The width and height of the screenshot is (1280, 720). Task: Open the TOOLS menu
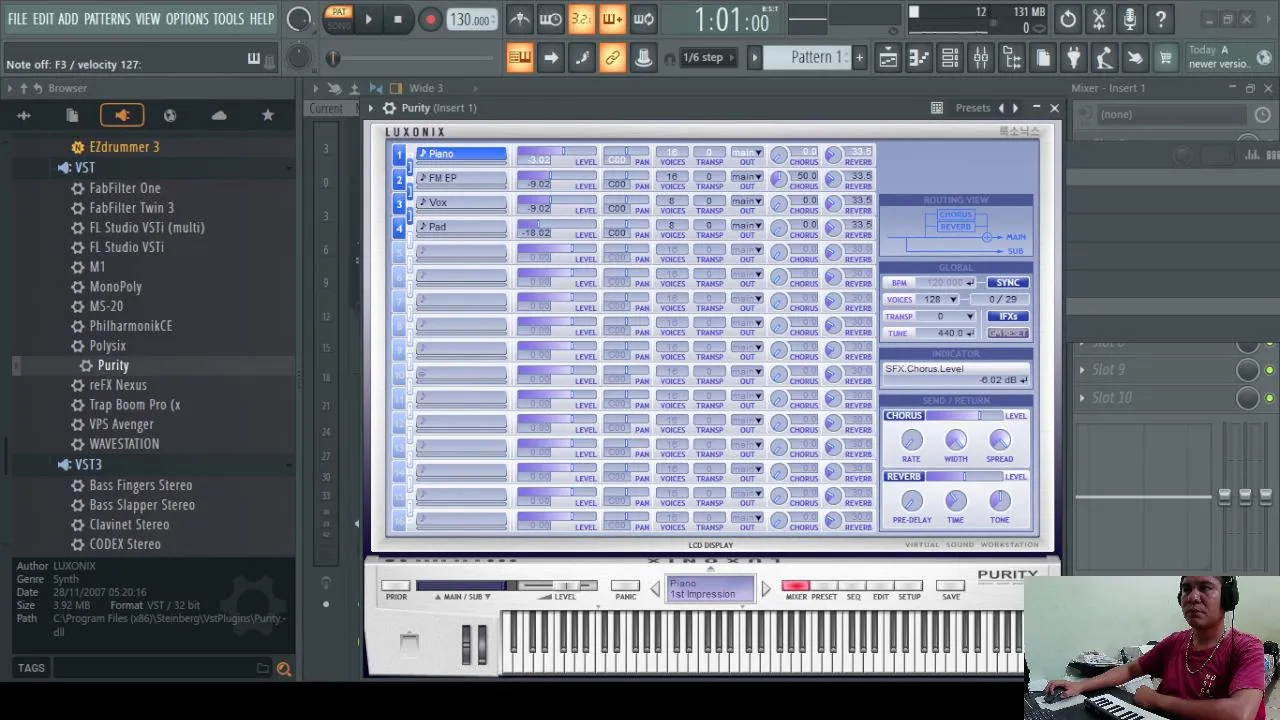[228, 19]
